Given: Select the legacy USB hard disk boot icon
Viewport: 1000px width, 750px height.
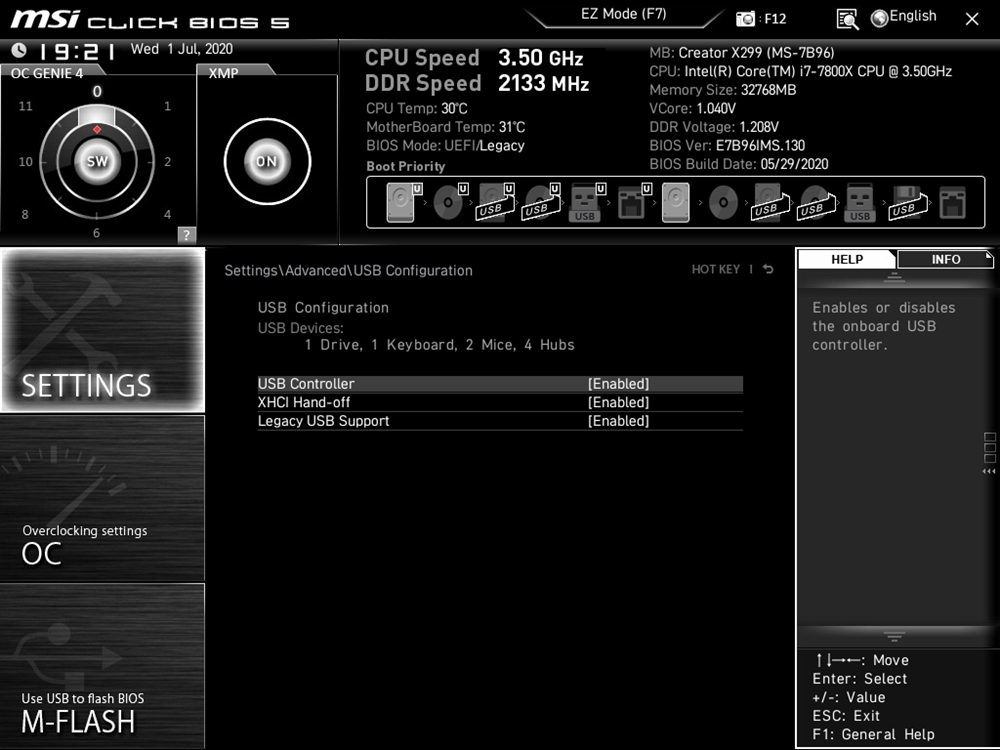Looking at the screenshot, I should [x=770, y=202].
